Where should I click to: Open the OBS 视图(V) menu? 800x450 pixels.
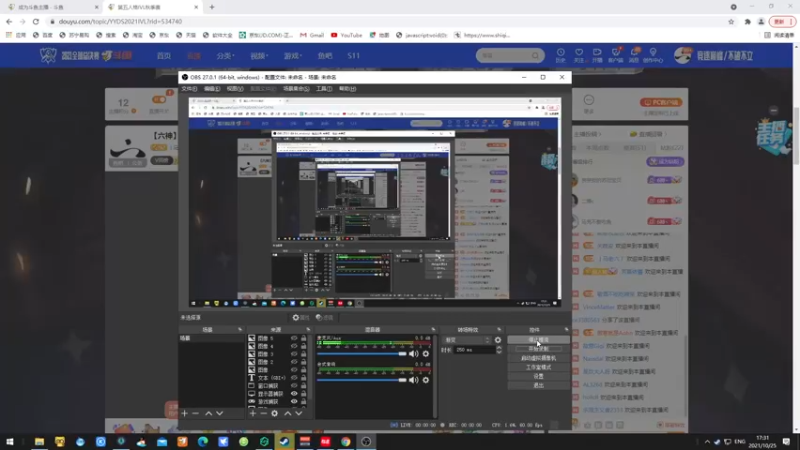click(235, 89)
